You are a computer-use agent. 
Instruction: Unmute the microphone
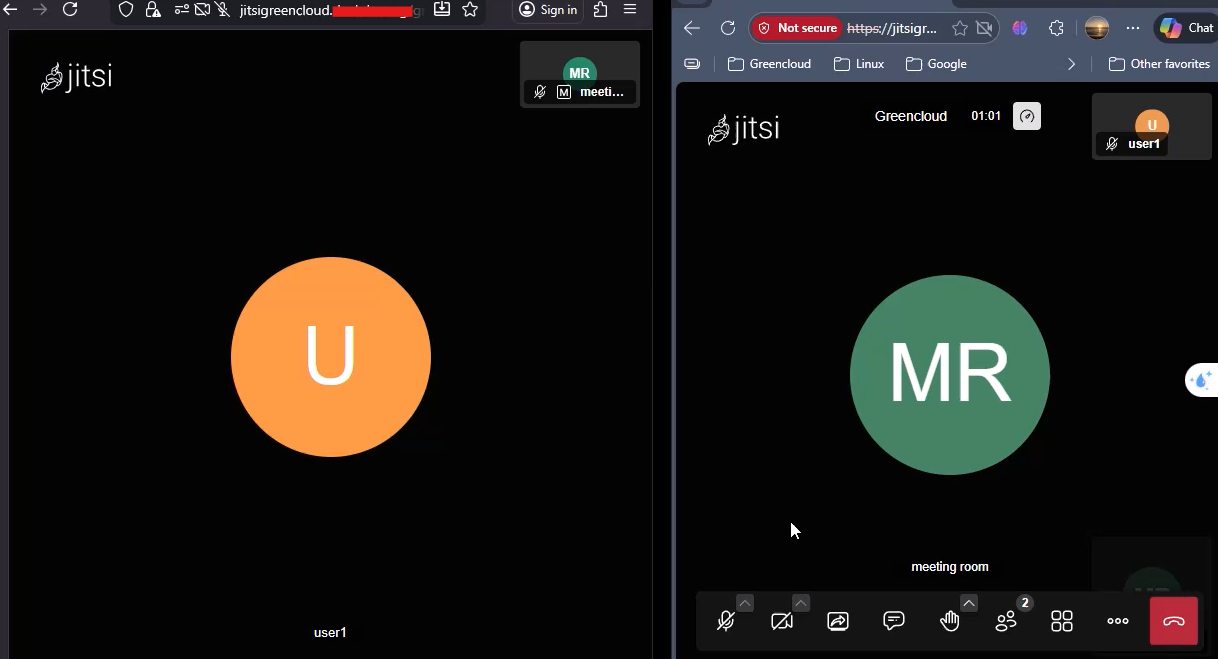tap(726, 621)
